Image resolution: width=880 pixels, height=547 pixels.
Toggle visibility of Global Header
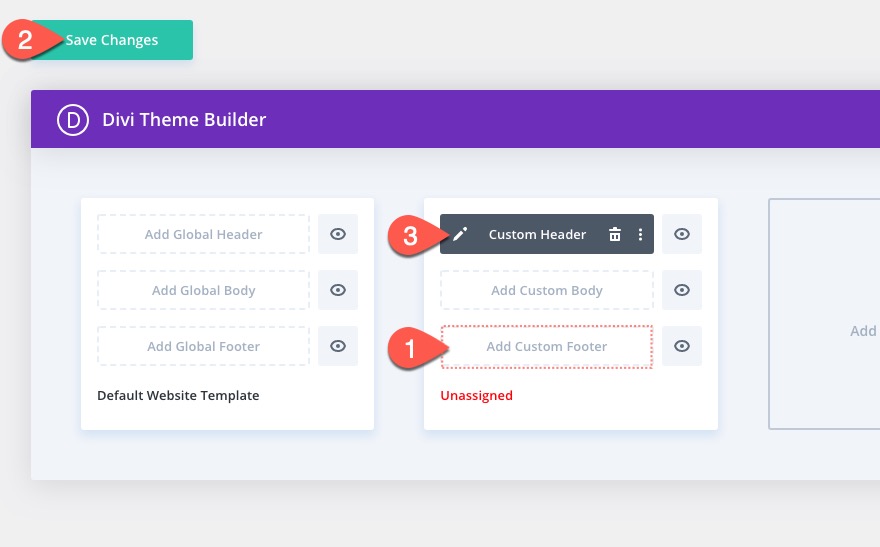(338, 234)
